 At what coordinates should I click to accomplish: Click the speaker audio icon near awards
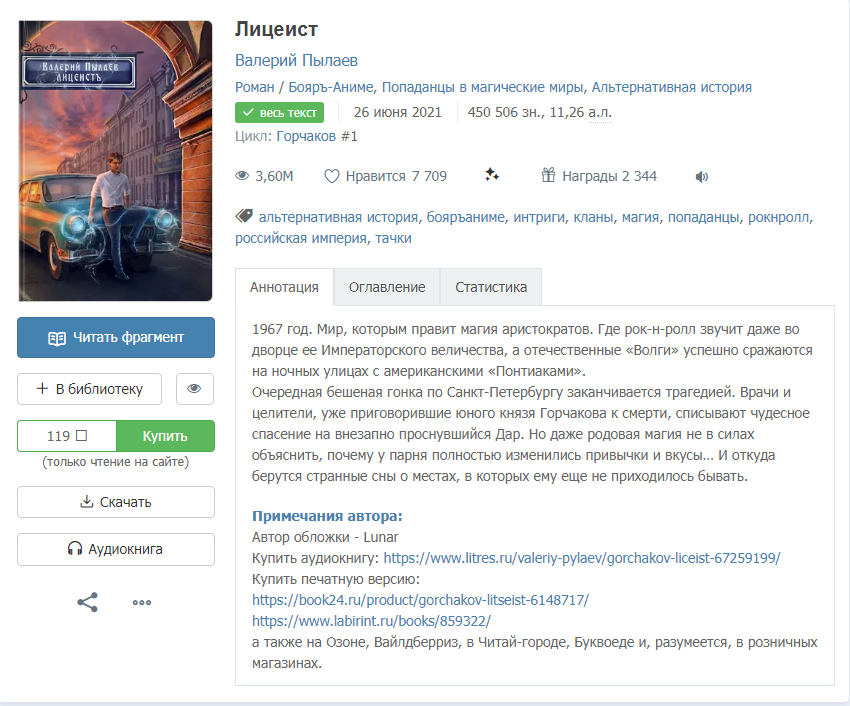pos(702,177)
